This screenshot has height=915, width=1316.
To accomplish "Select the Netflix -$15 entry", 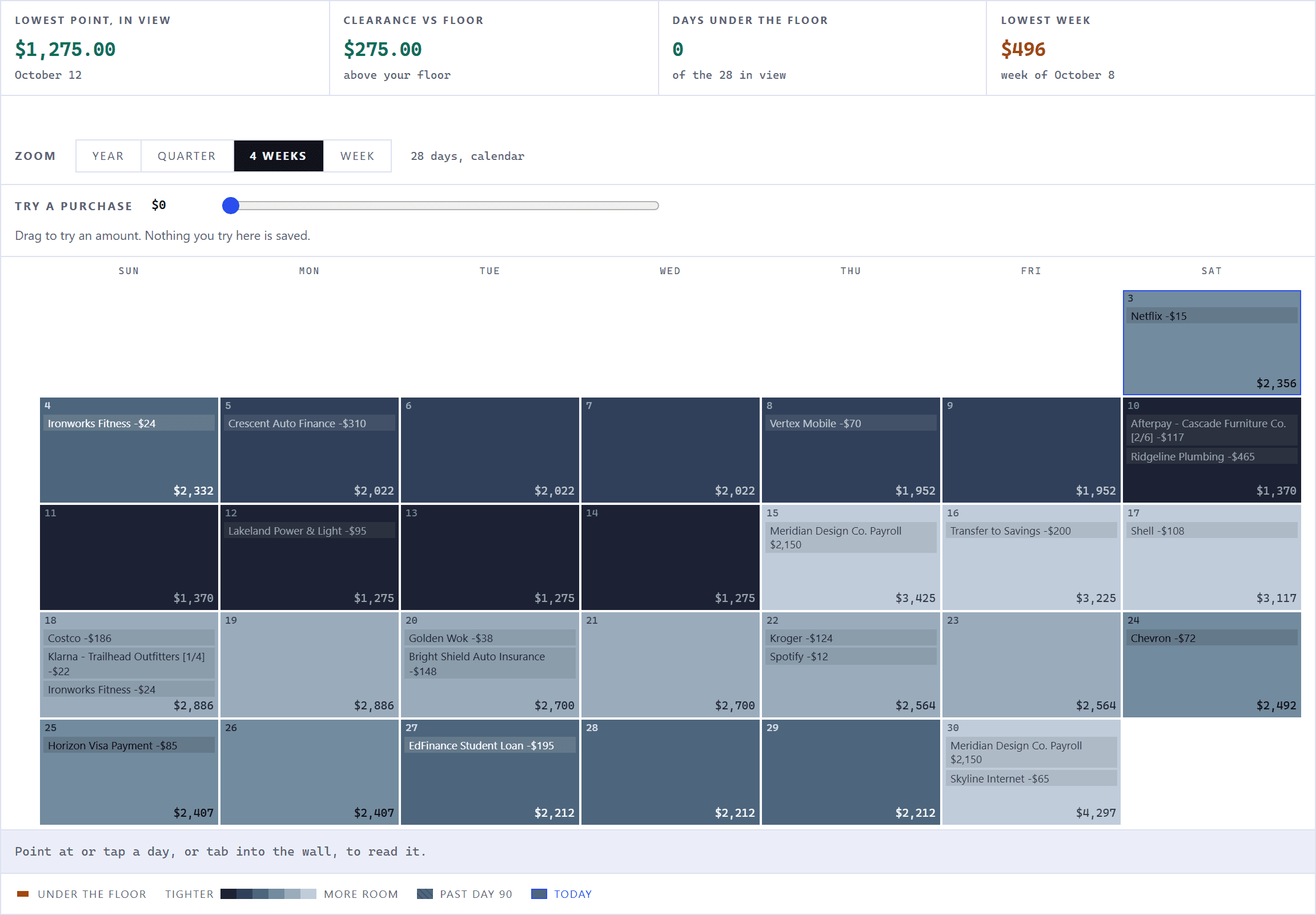I will coord(1211,316).
